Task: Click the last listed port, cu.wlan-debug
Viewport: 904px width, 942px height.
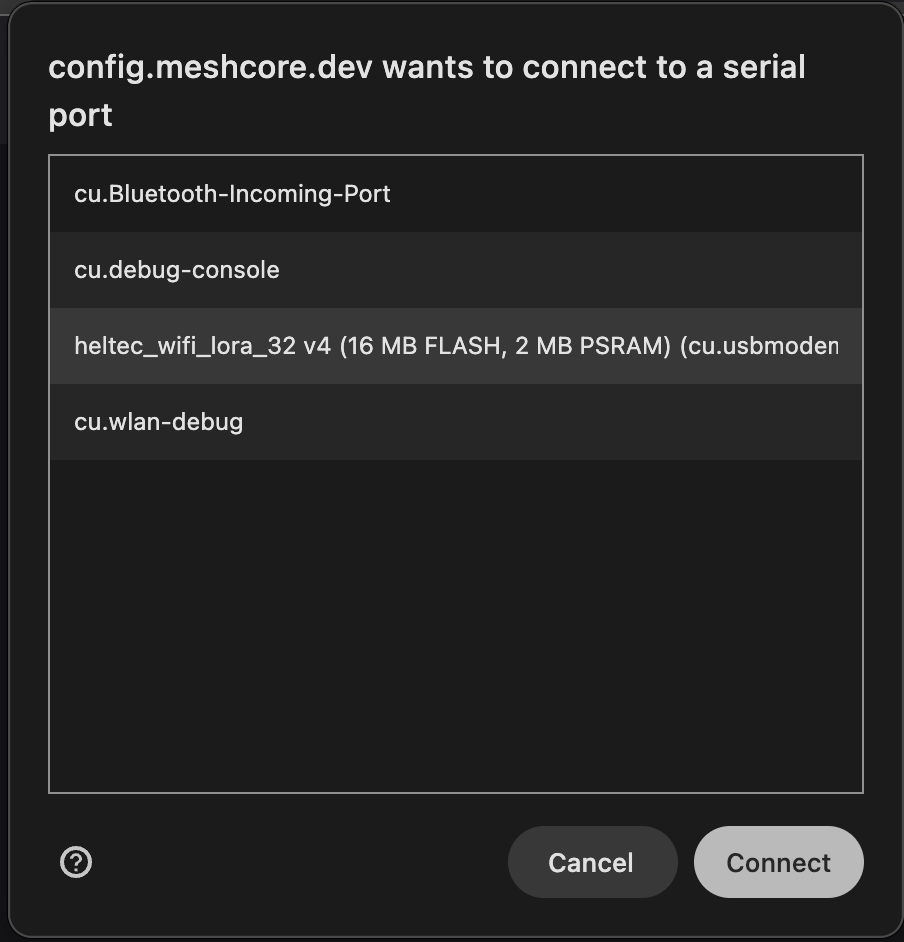Action: [x=159, y=422]
